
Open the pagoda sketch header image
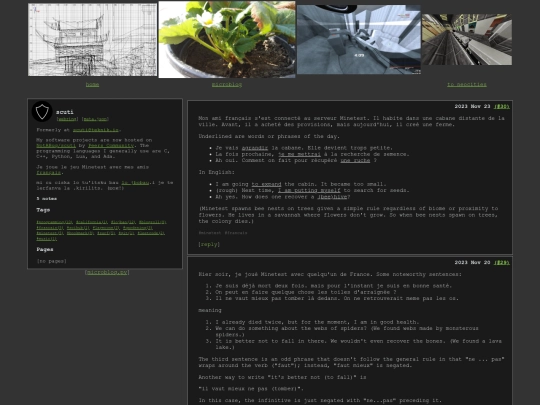[x=92, y=40]
